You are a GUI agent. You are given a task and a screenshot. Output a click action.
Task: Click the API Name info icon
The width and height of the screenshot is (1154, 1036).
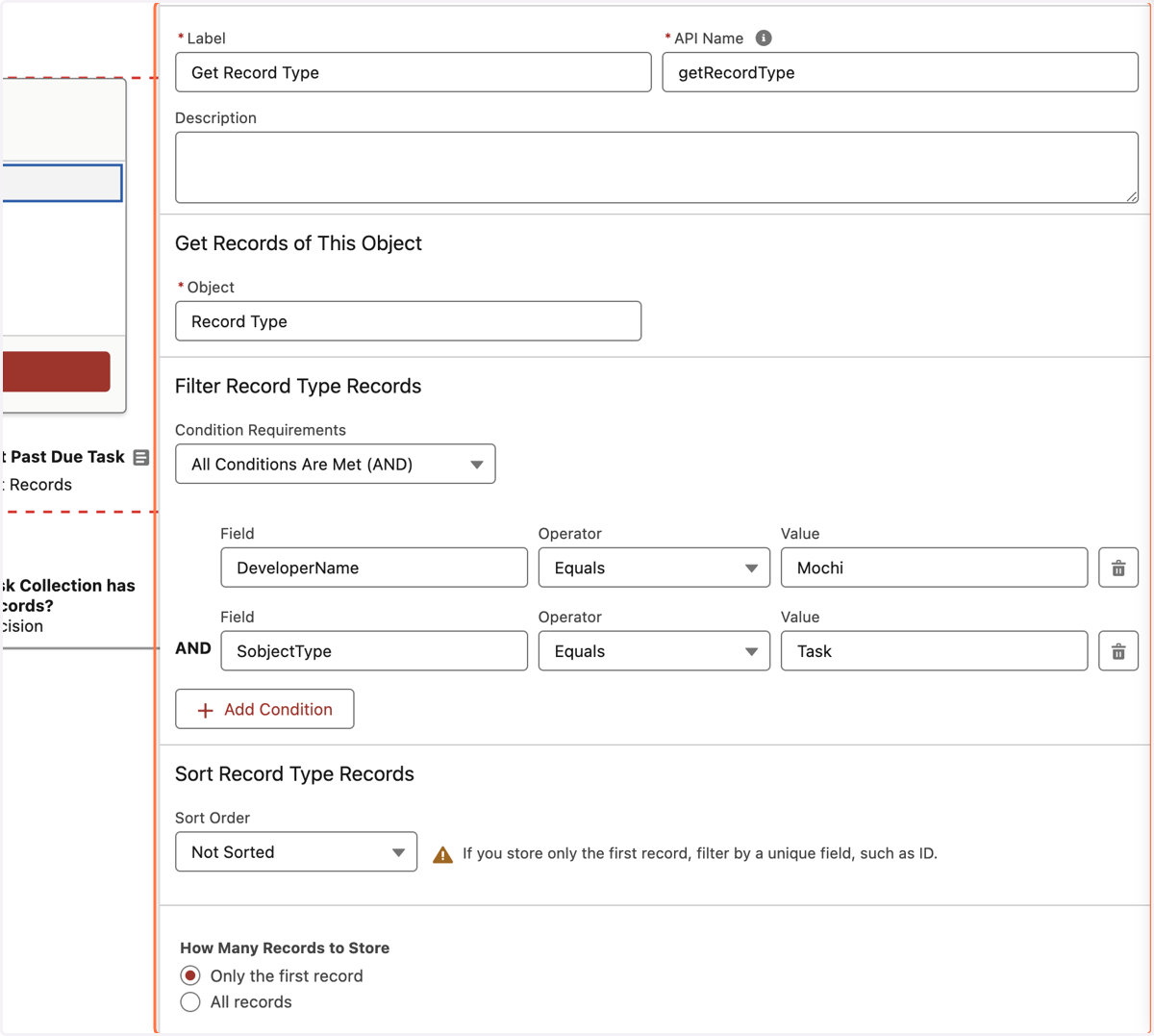pos(764,38)
